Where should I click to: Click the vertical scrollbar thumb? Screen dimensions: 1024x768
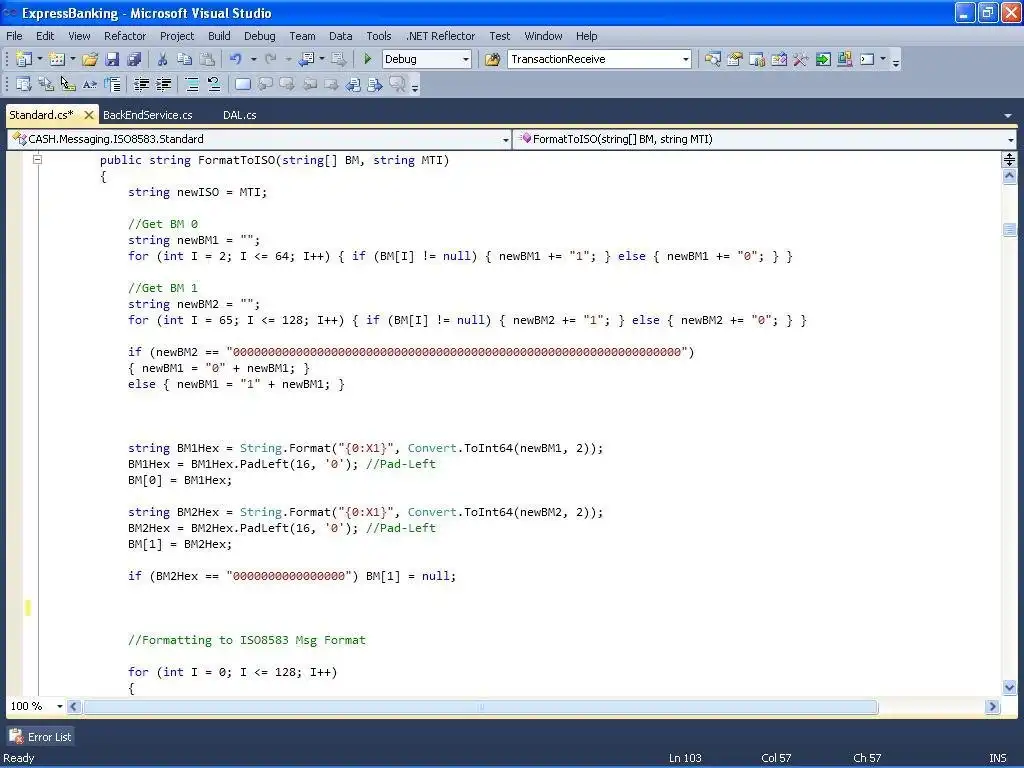click(1010, 229)
